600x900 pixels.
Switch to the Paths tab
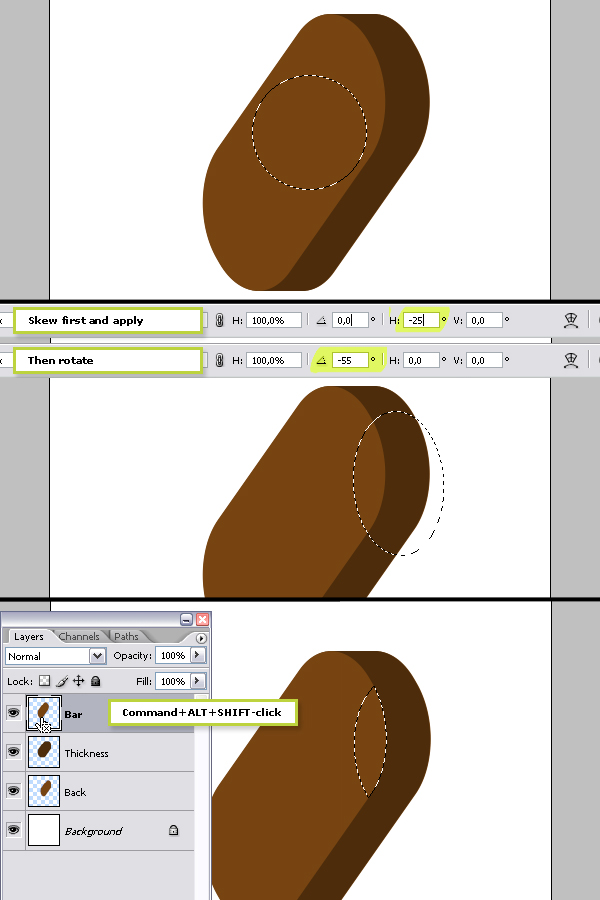pyautogui.click(x=126, y=637)
